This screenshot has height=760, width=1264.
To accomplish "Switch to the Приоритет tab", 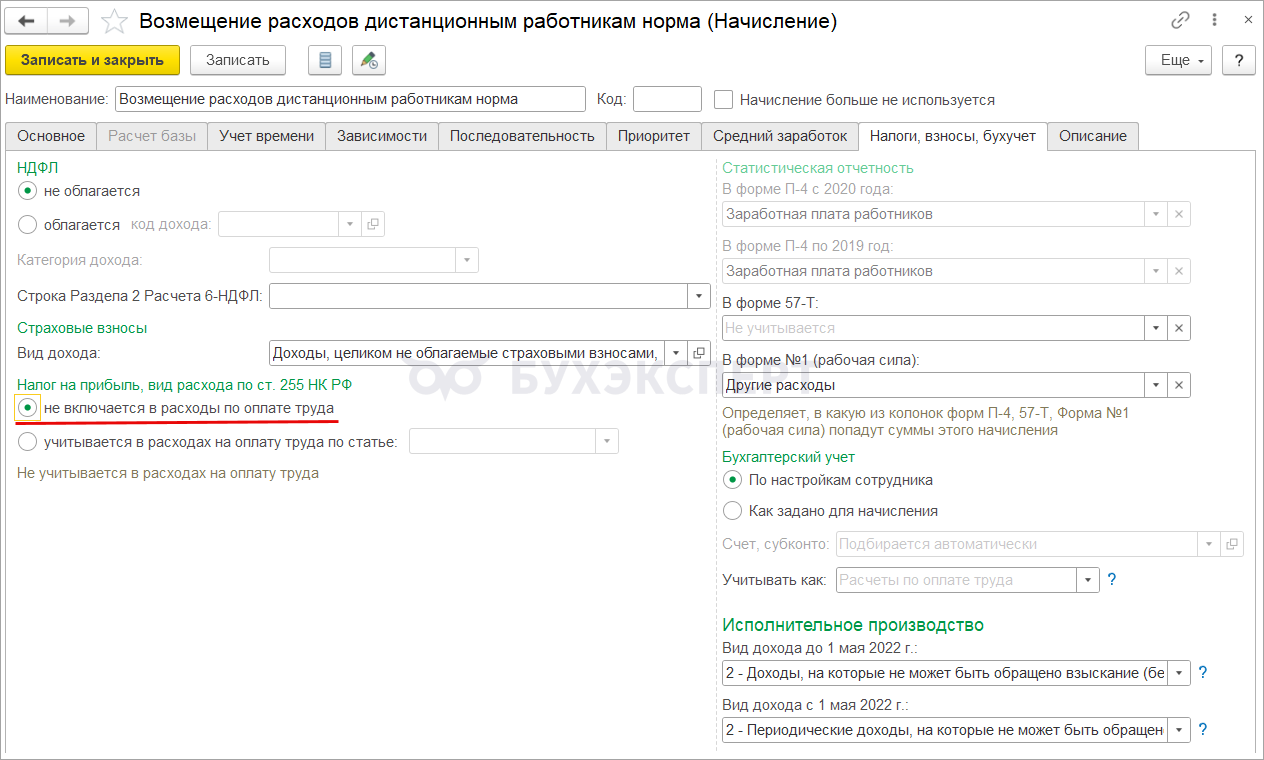I will pos(654,136).
